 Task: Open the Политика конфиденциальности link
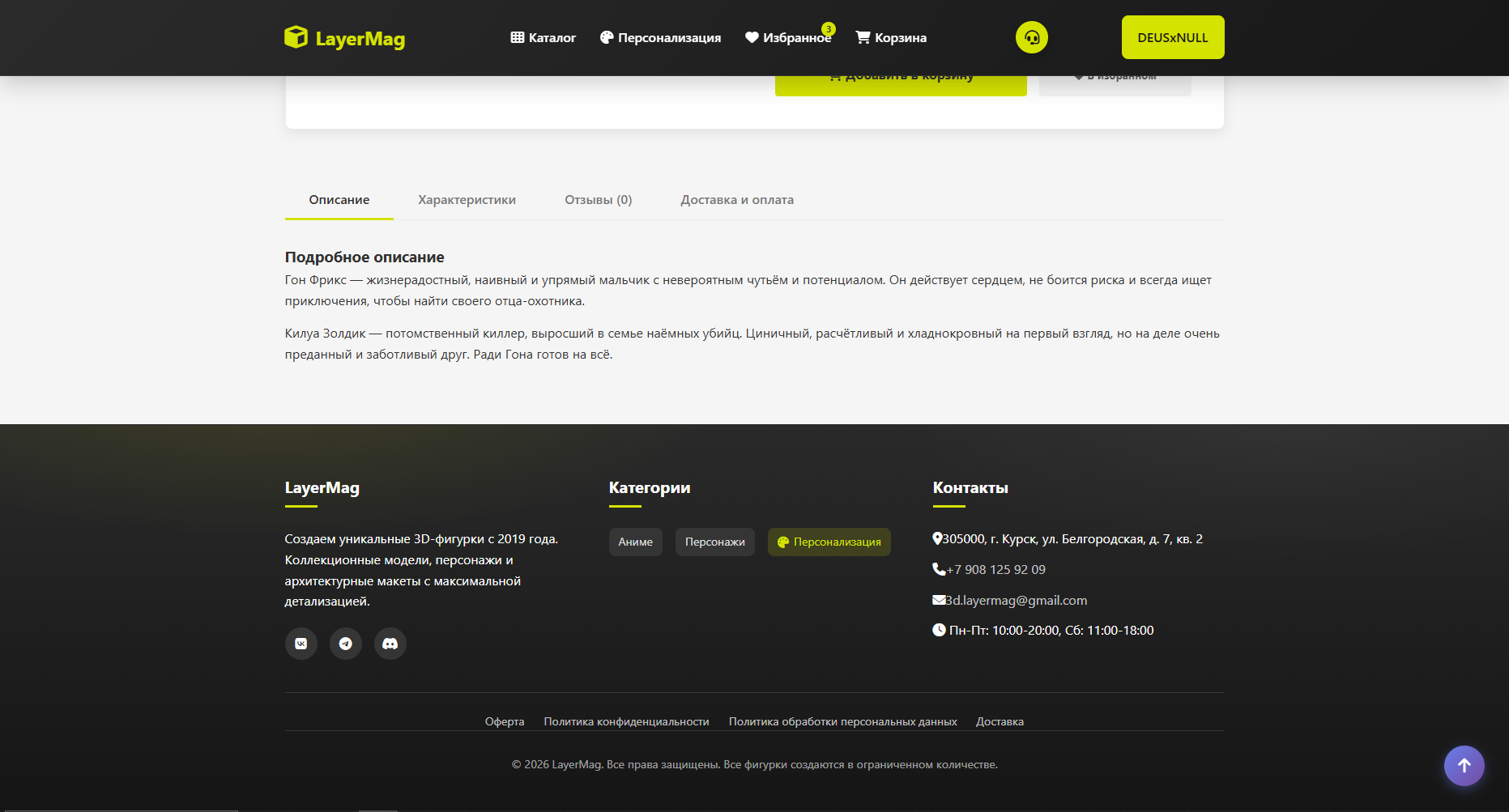click(x=626, y=721)
